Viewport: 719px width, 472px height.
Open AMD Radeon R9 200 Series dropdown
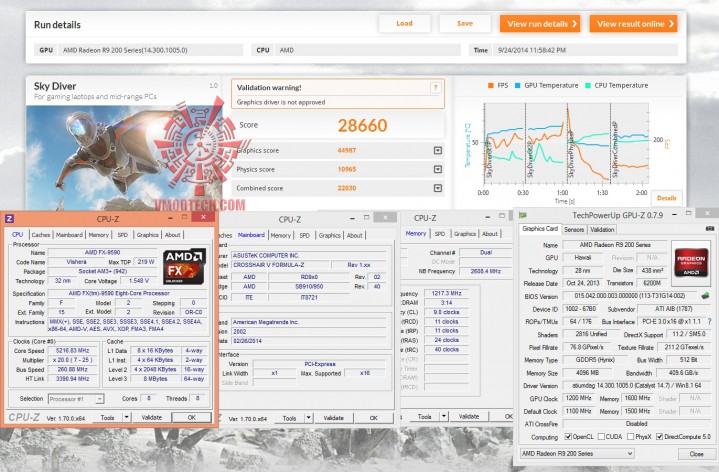pos(577,453)
